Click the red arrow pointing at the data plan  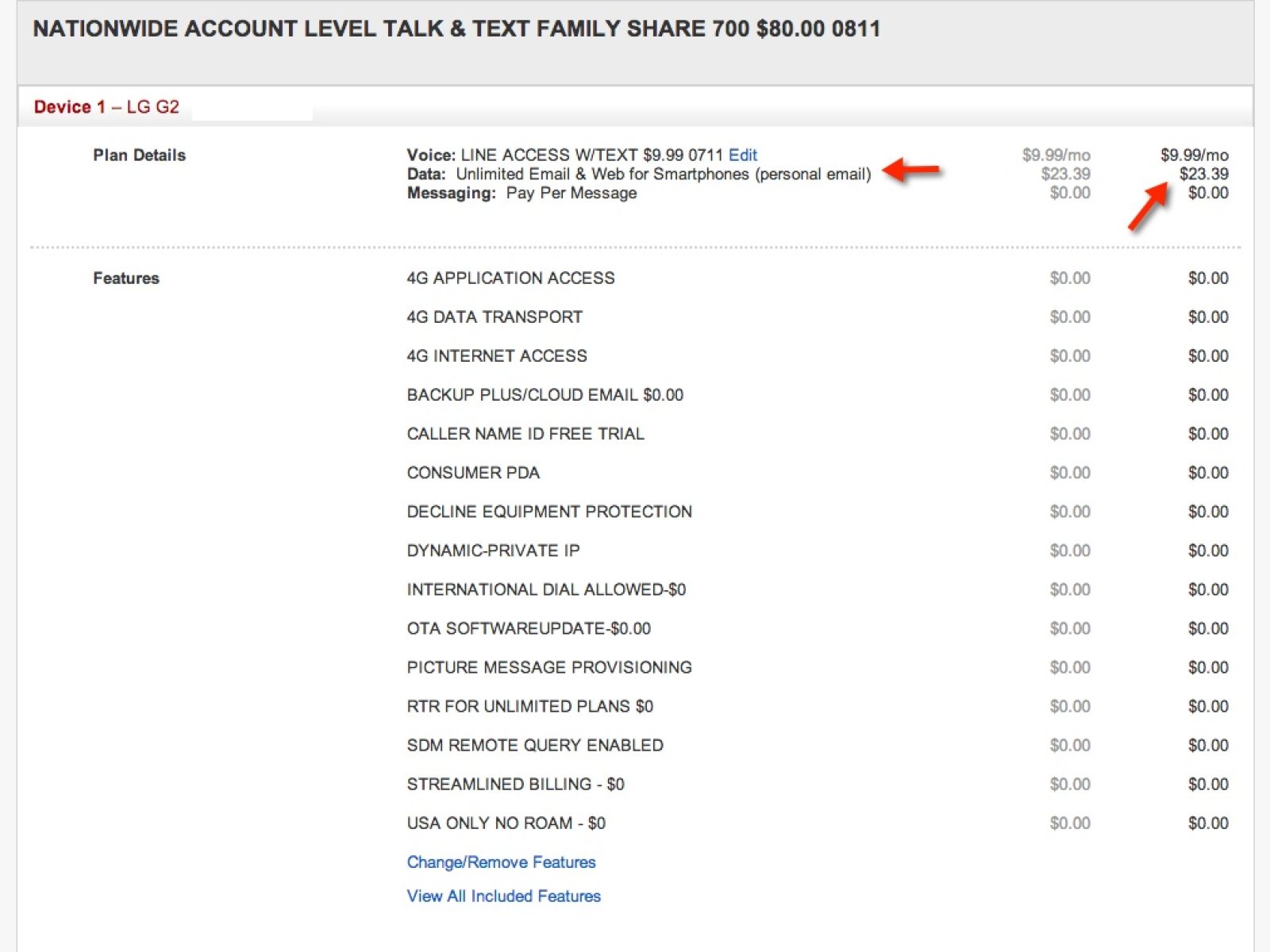tap(911, 170)
